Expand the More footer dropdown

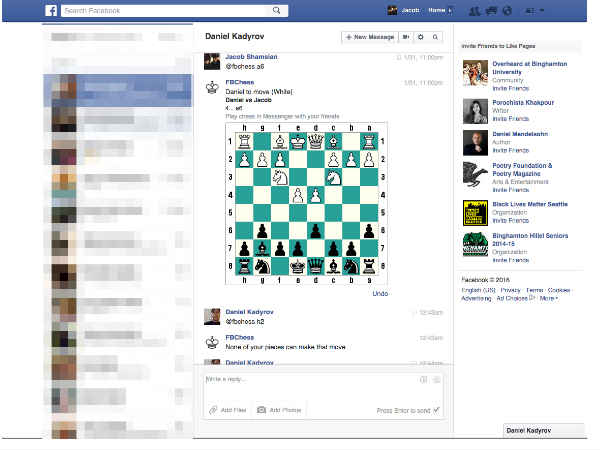(x=549, y=298)
